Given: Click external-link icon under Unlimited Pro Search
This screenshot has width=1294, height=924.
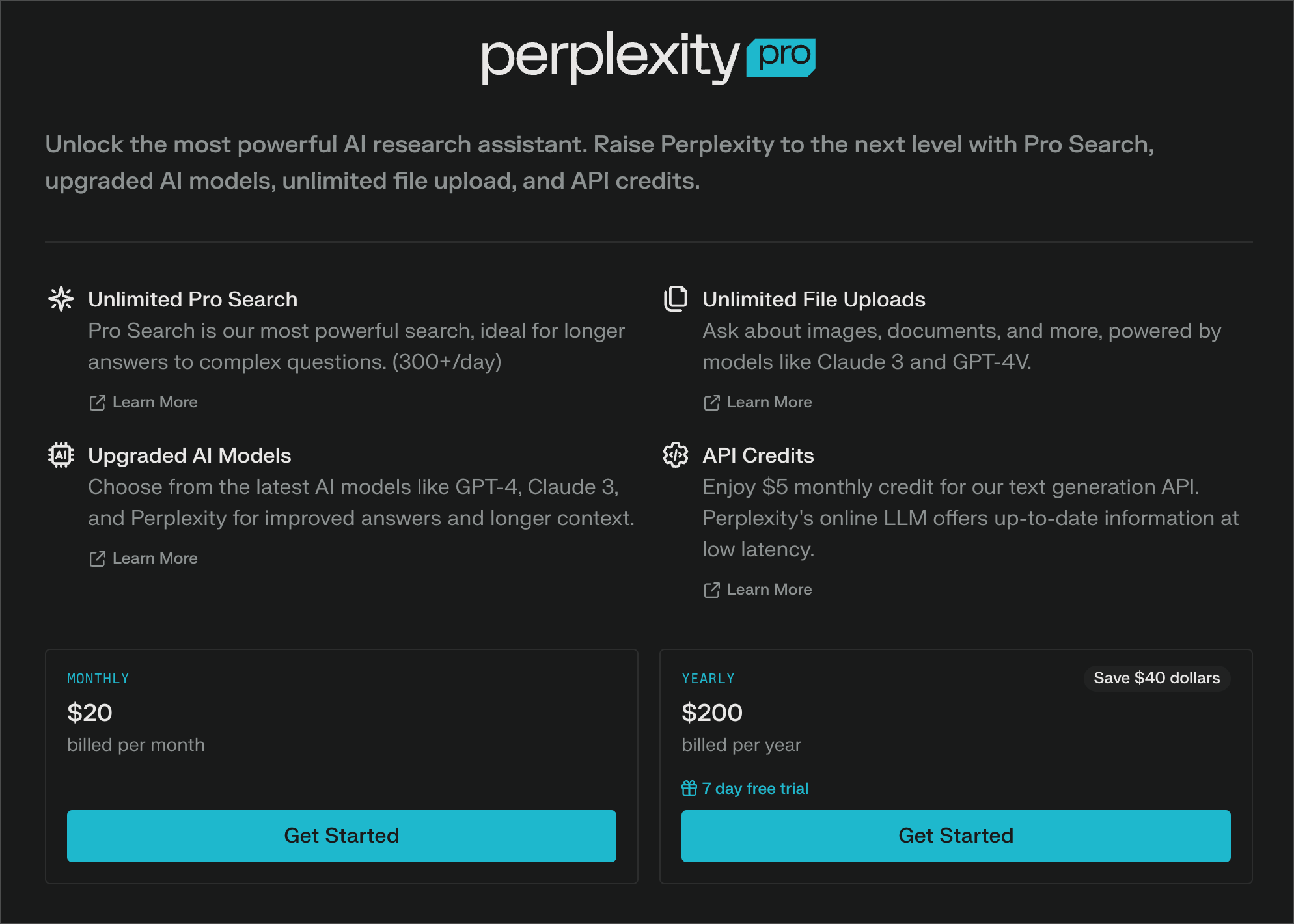Looking at the screenshot, I should pyautogui.click(x=97, y=403).
